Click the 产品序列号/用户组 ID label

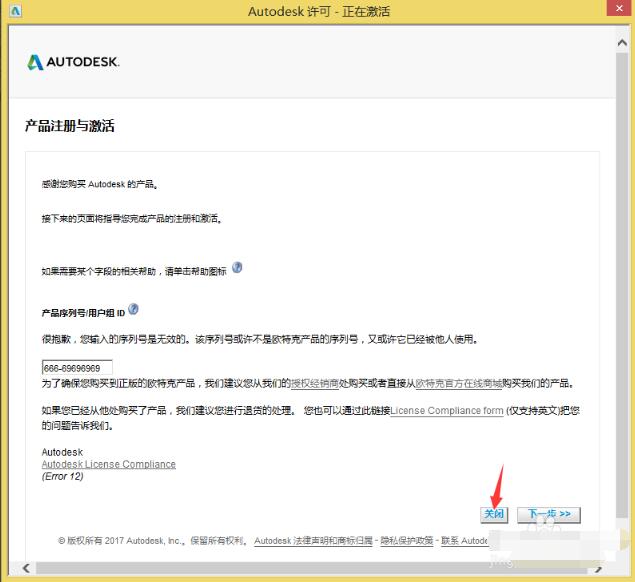click(x=83, y=313)
